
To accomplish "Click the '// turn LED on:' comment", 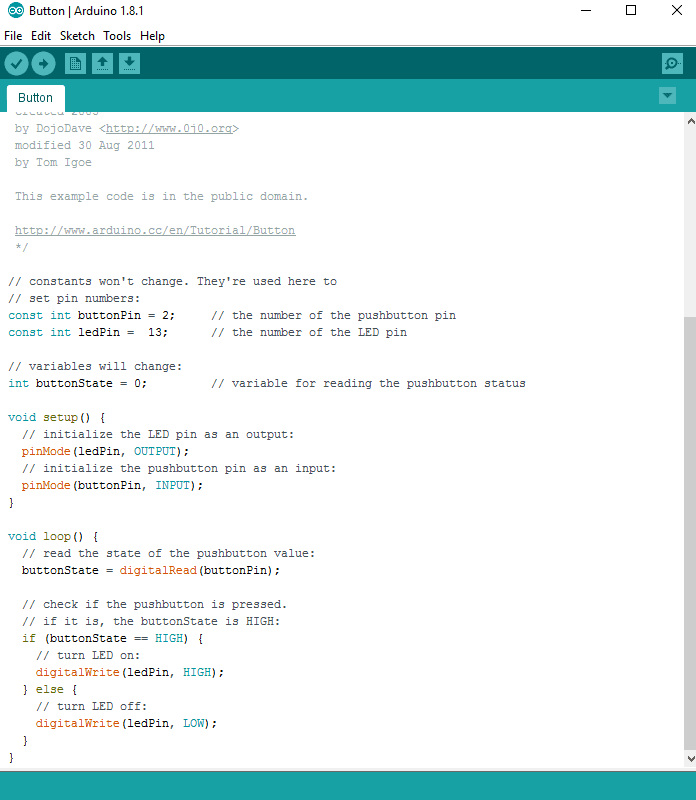I will click(x=88, y=655).
